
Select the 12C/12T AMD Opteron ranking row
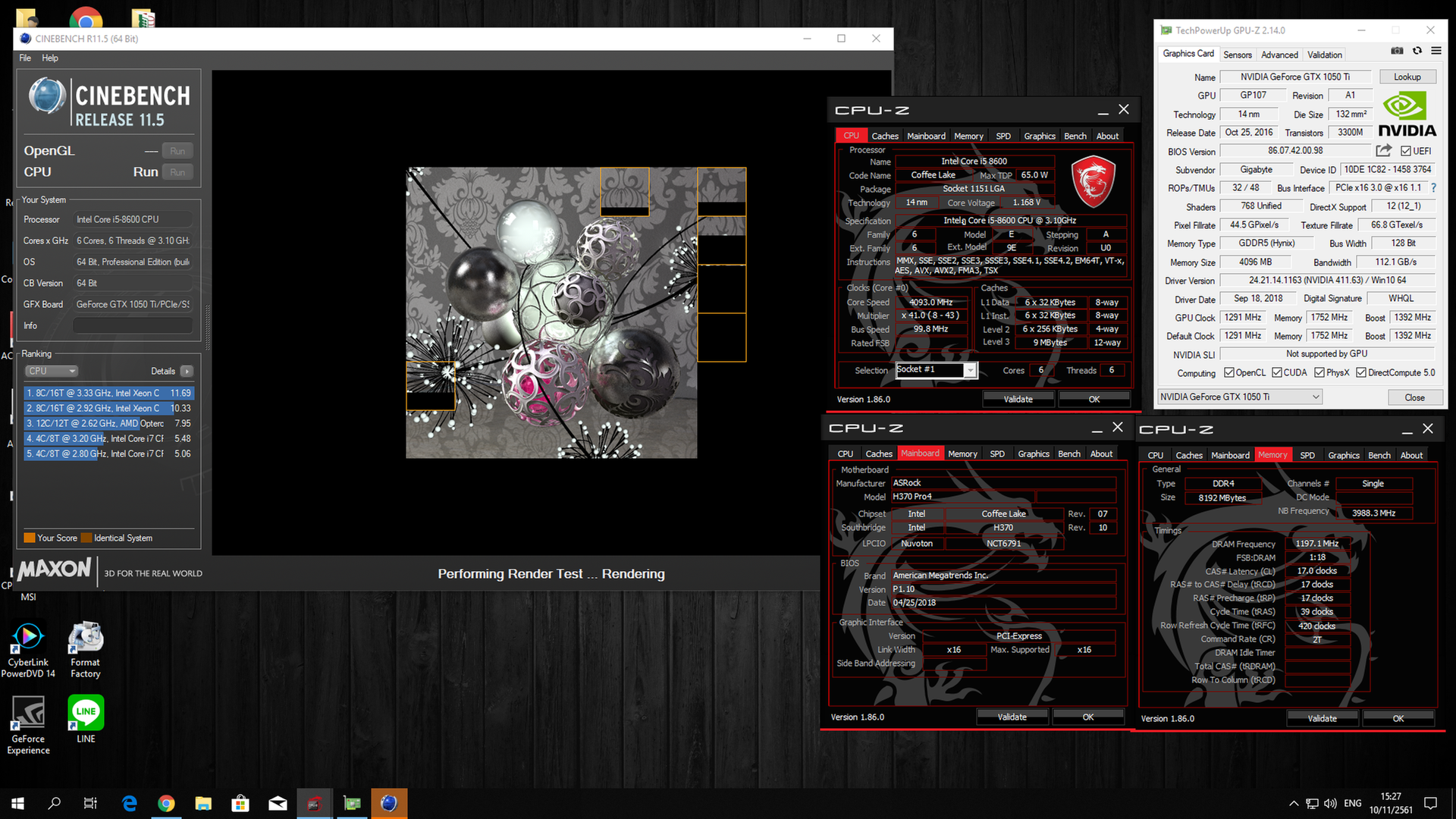pos(108,423)
